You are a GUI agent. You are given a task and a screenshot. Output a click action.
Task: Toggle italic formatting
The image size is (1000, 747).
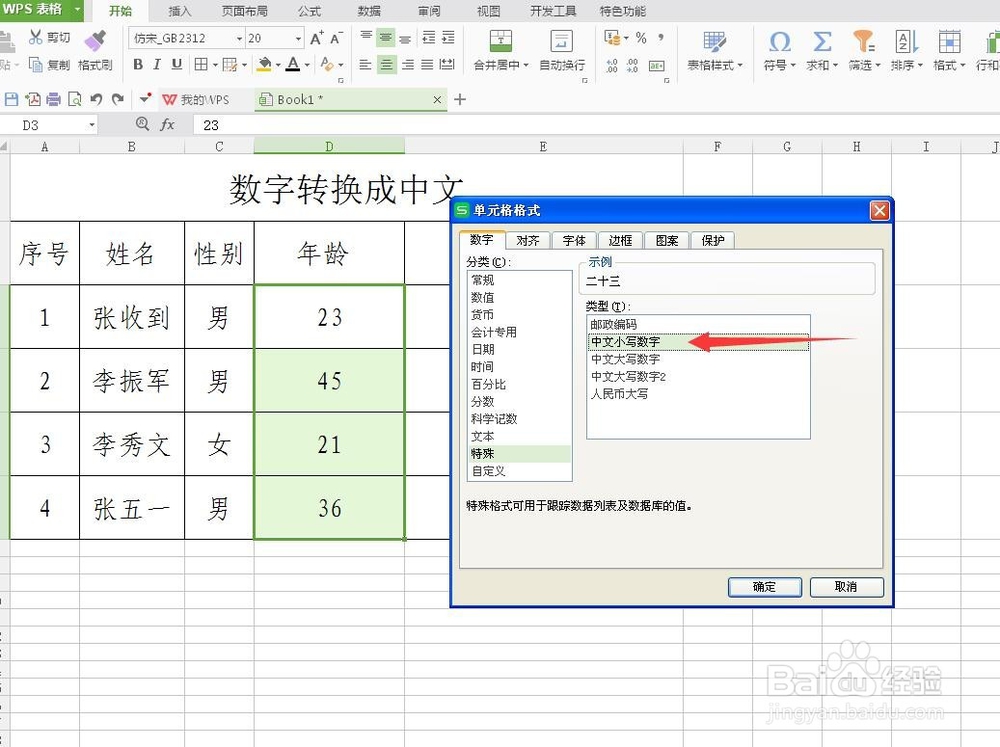[156, 62]
